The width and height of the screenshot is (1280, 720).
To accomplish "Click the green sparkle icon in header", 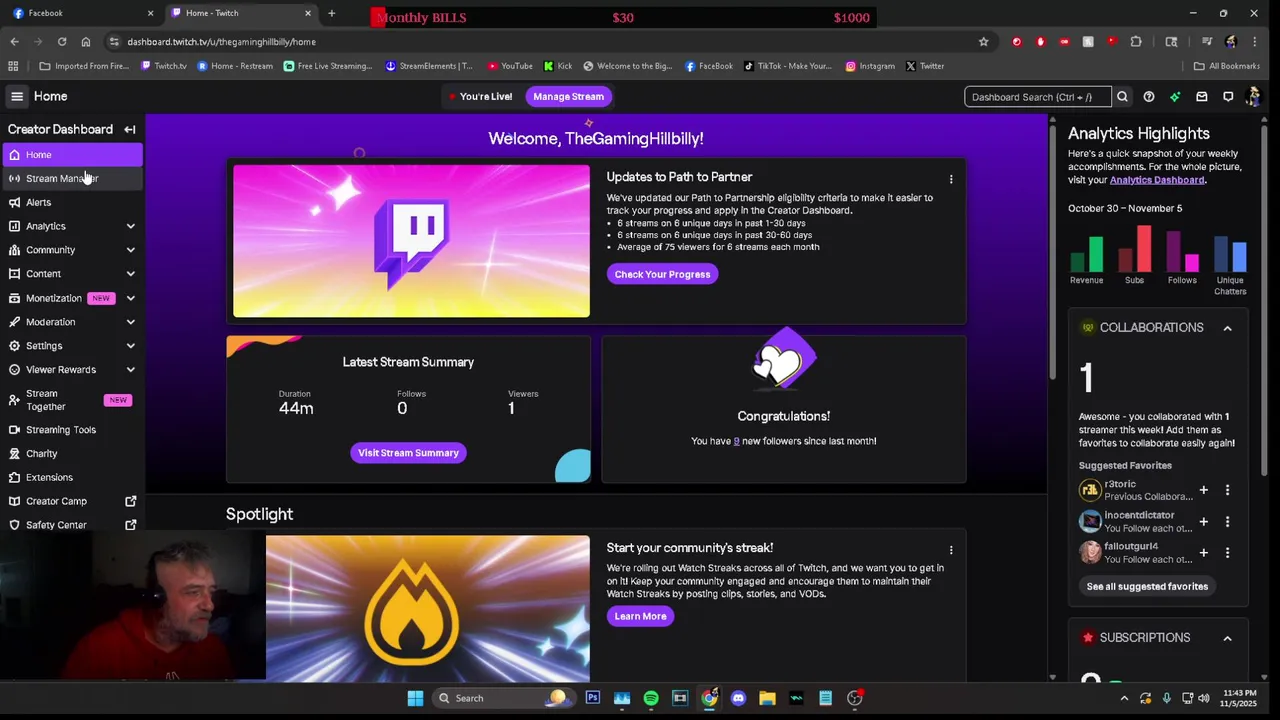I will (1175, 96).
